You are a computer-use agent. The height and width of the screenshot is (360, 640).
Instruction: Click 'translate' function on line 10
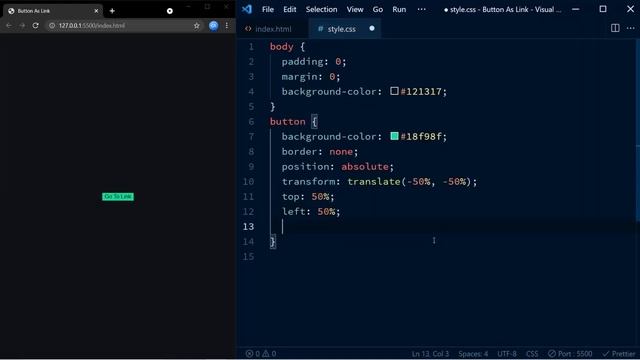pos(374,182)
